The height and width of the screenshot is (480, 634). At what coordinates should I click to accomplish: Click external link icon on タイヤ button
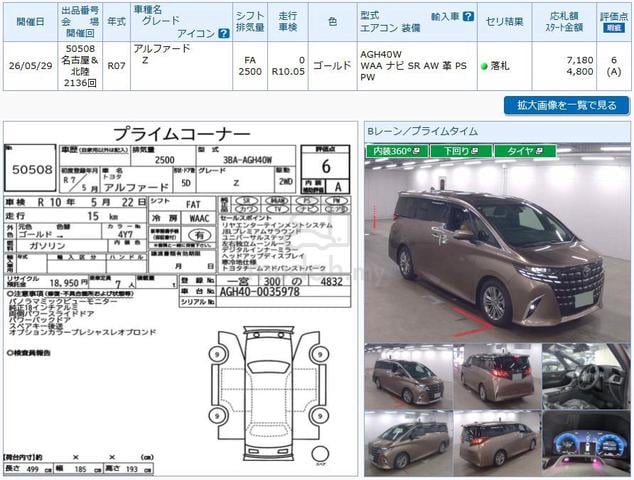[539, 151]
